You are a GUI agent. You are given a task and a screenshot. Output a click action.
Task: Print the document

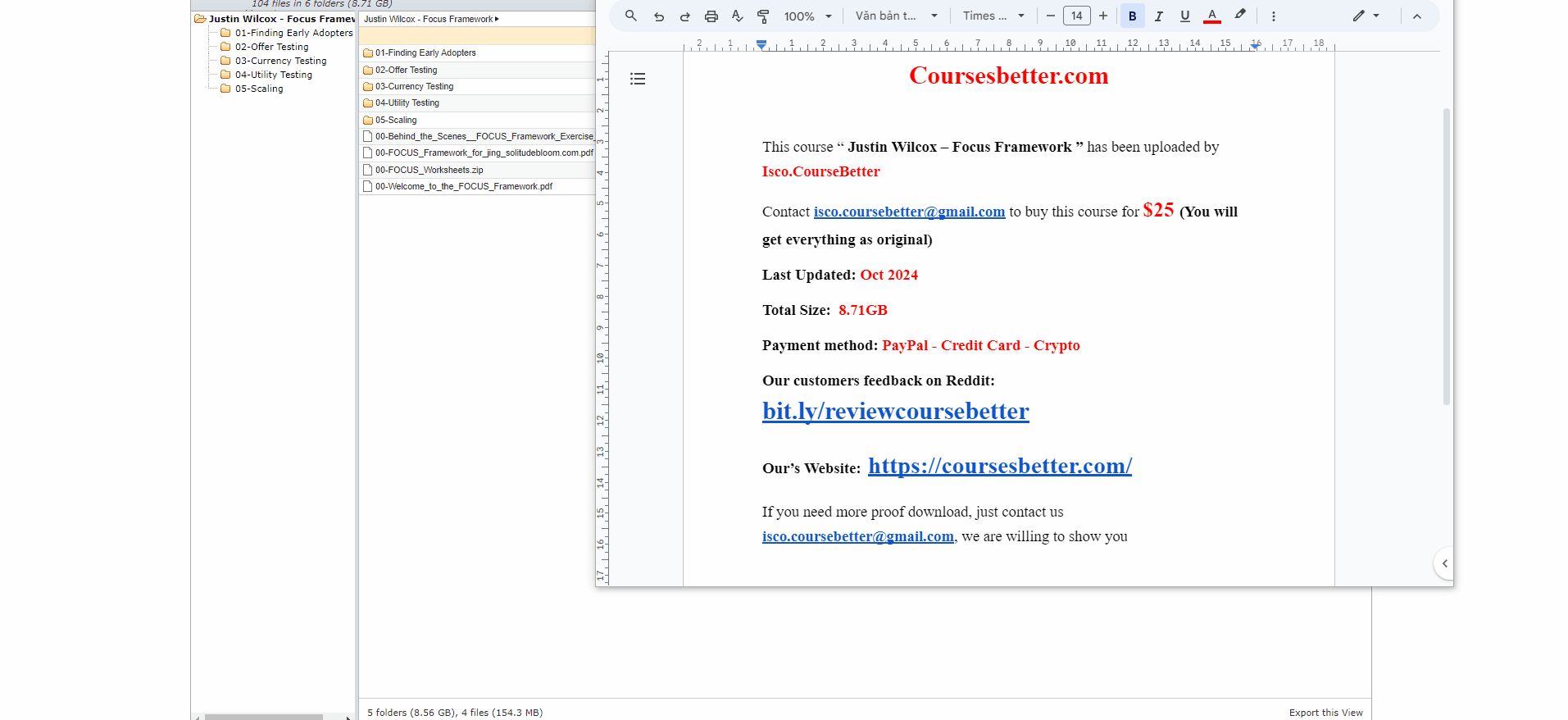tap(711, 16)
